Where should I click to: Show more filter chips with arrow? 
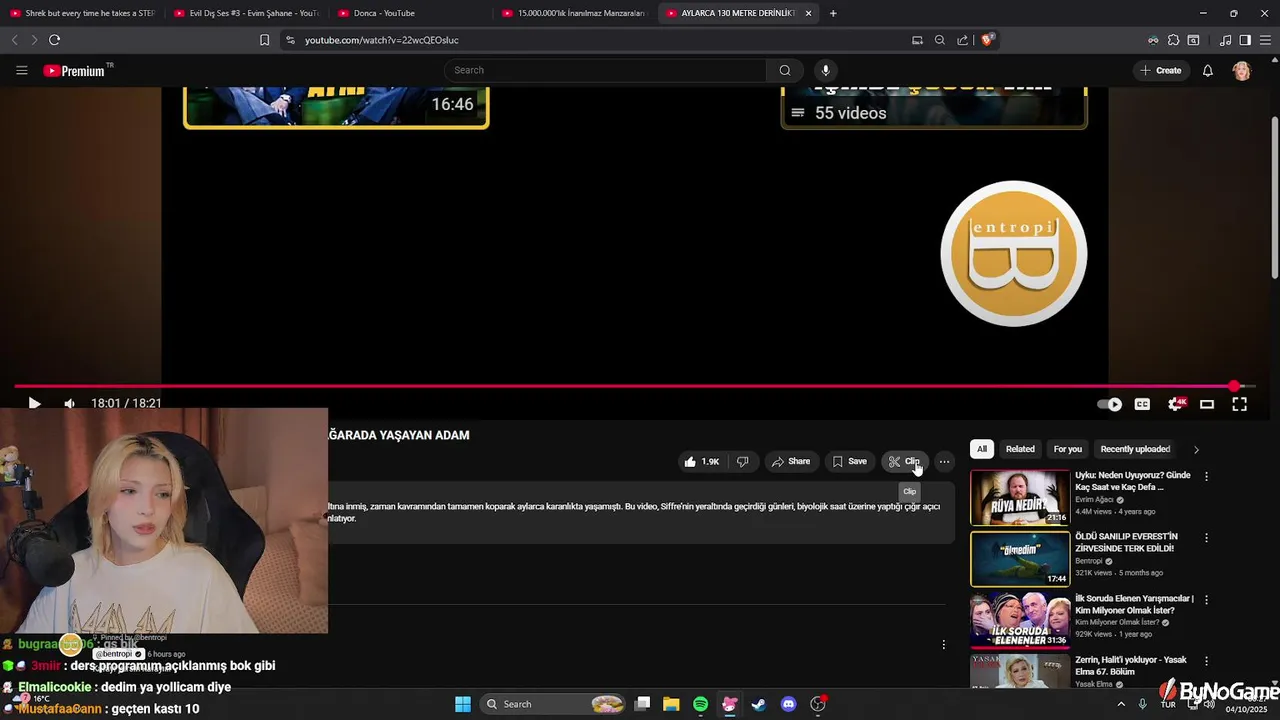tap(1196, 449)
